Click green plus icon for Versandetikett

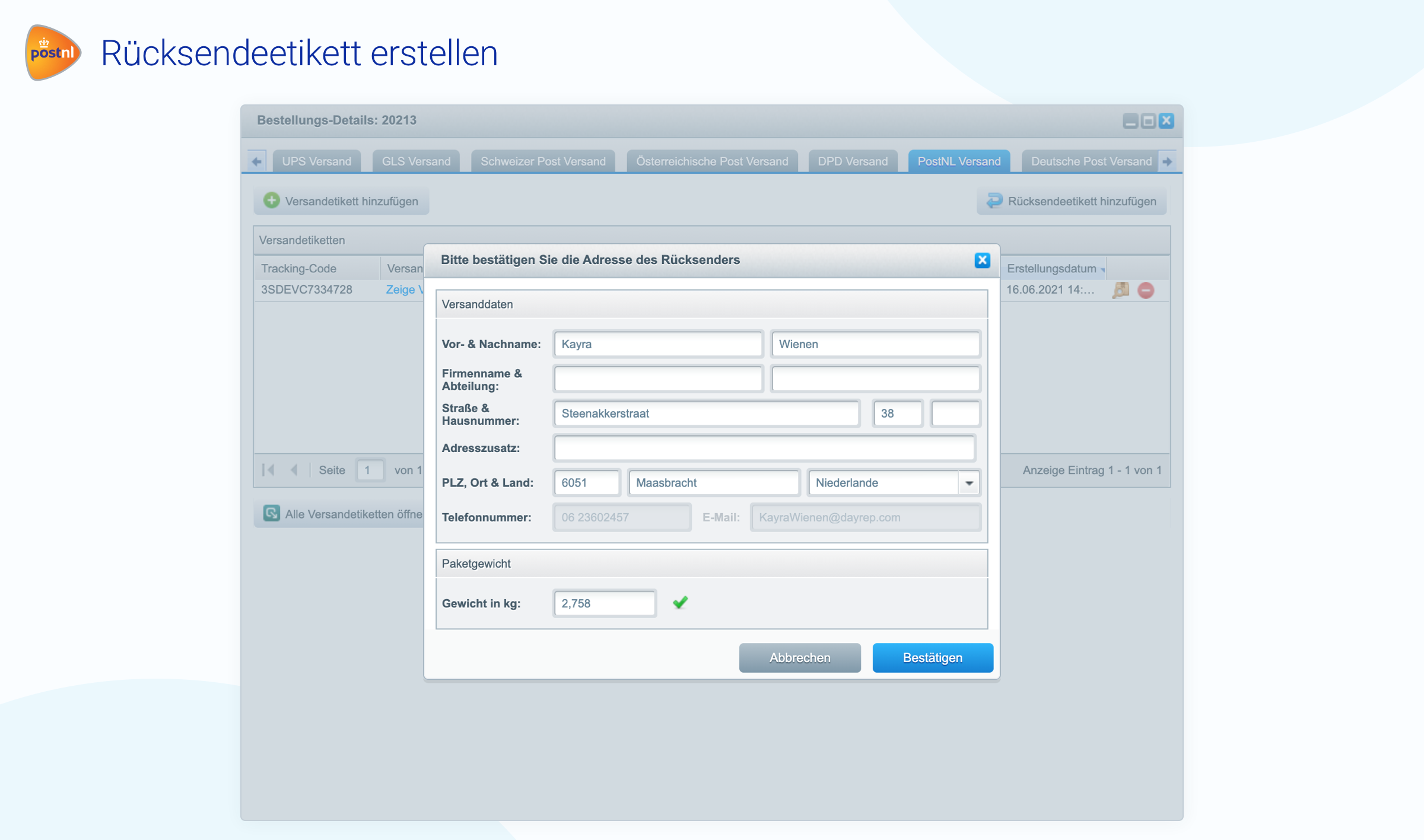271,201
